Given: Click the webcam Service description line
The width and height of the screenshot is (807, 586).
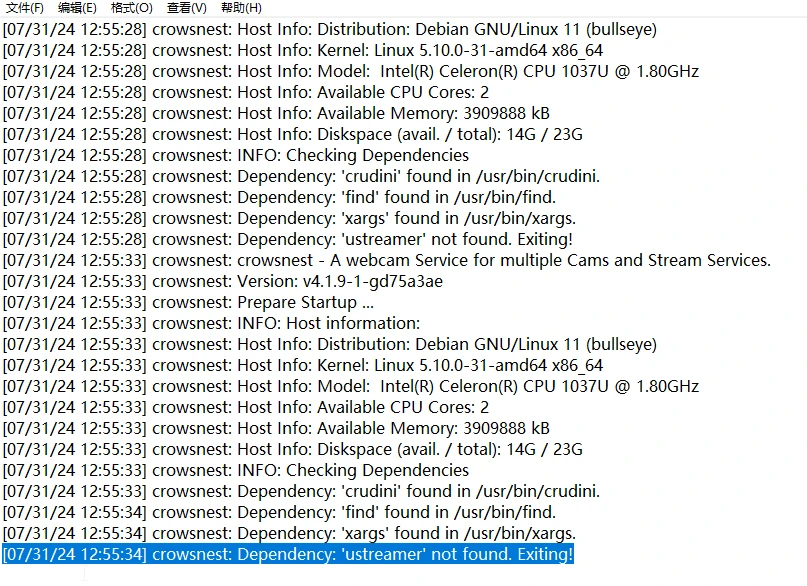Looking at the screenshot, I should point(387,260).
